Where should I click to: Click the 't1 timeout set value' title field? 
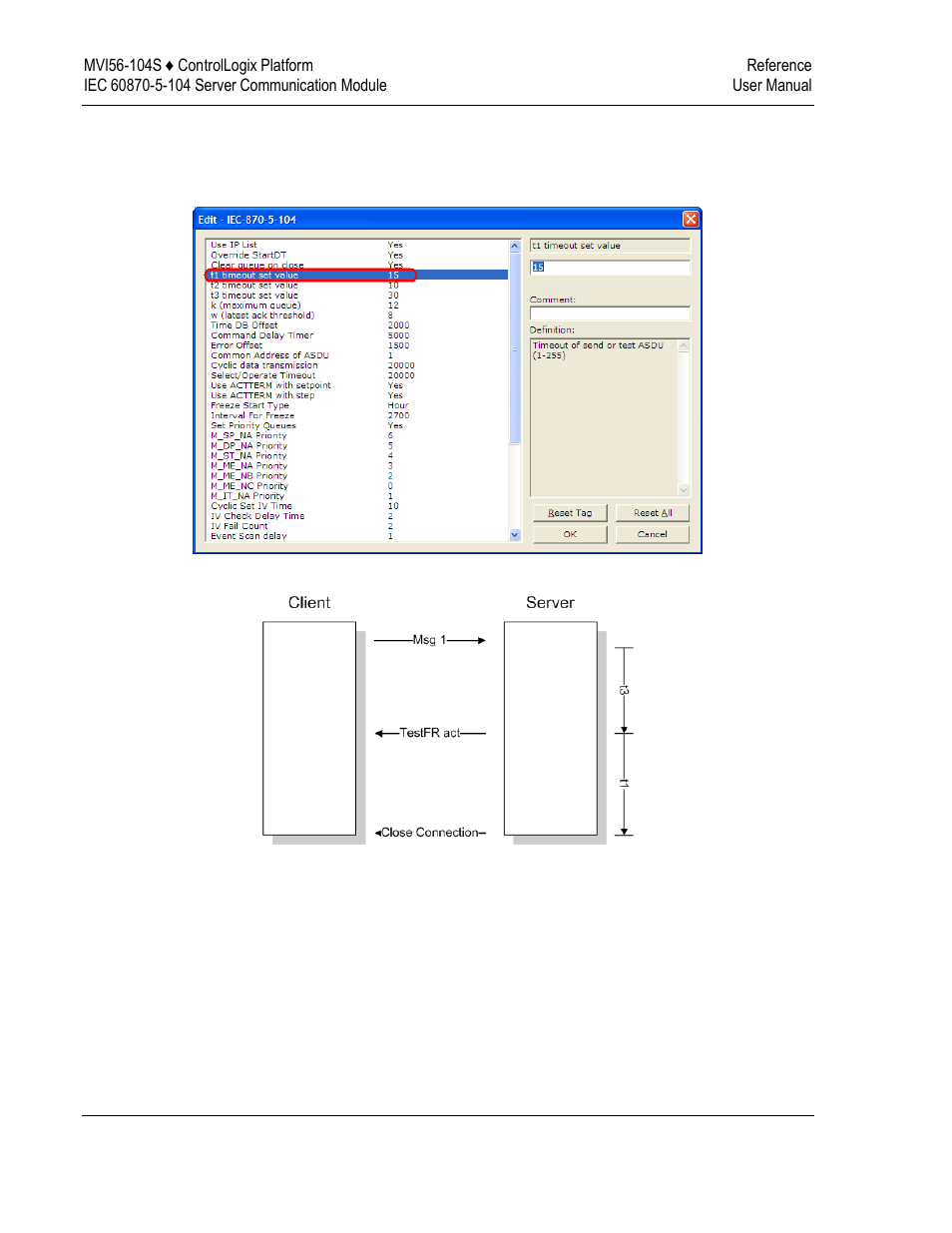pos(610,246)
